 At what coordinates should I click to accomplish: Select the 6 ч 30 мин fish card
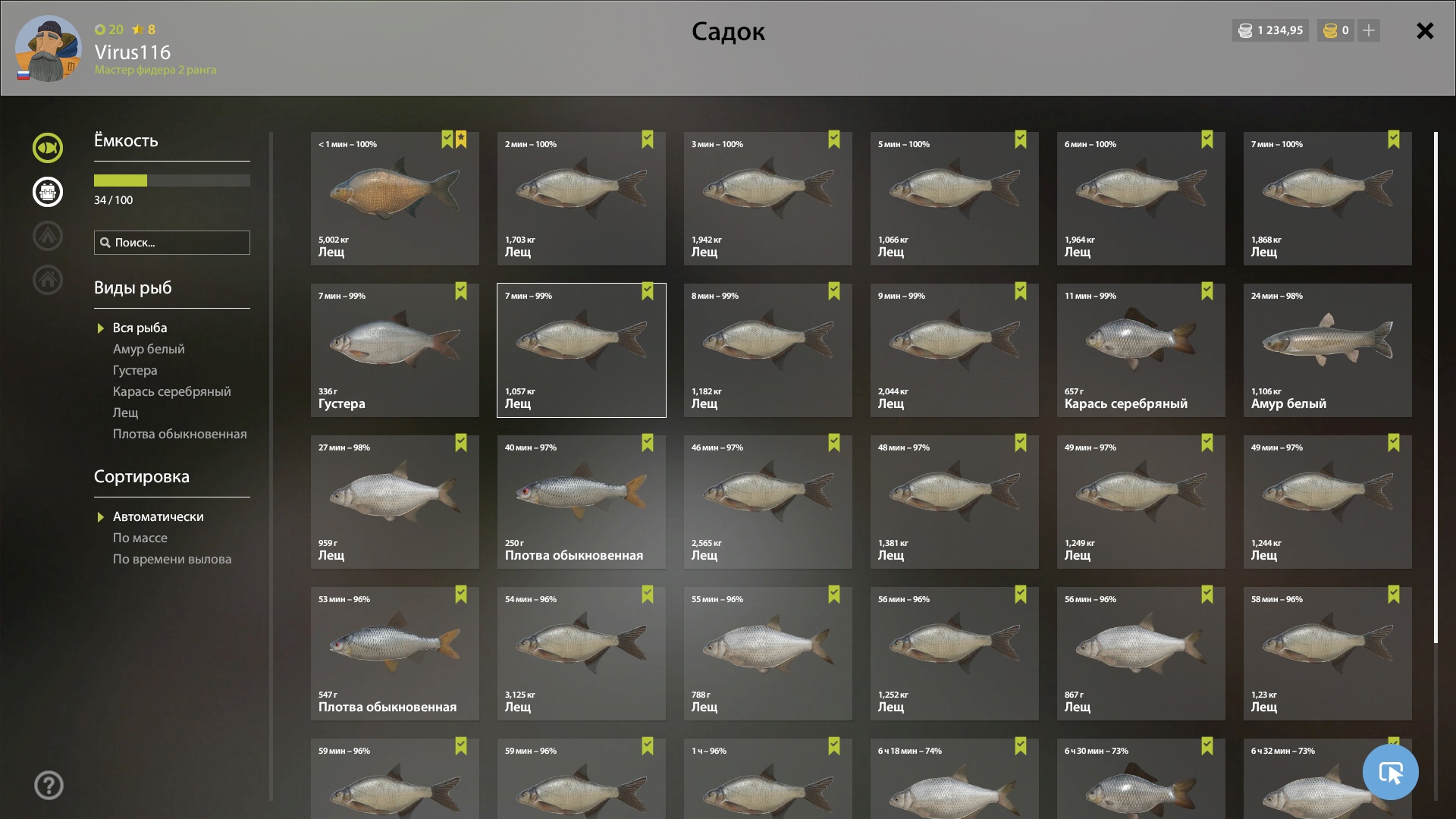pyautogui.click(x=1141, y=779)
